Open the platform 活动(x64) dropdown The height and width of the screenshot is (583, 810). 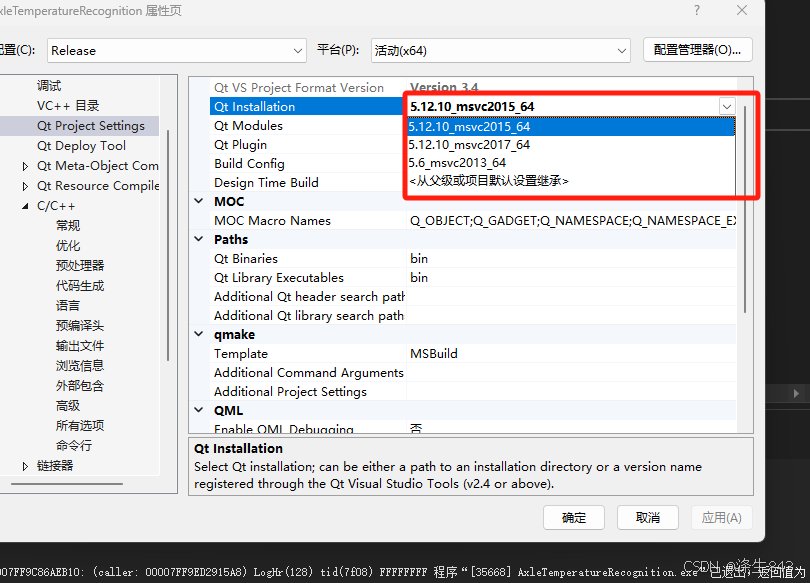[x=500, y=51]
